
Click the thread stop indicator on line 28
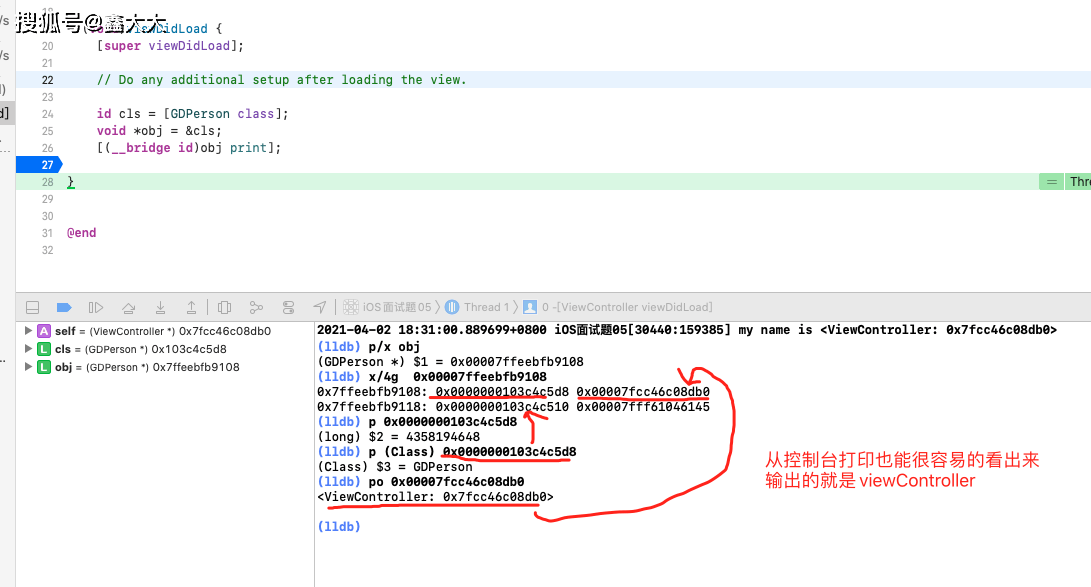coord(1065,182)
